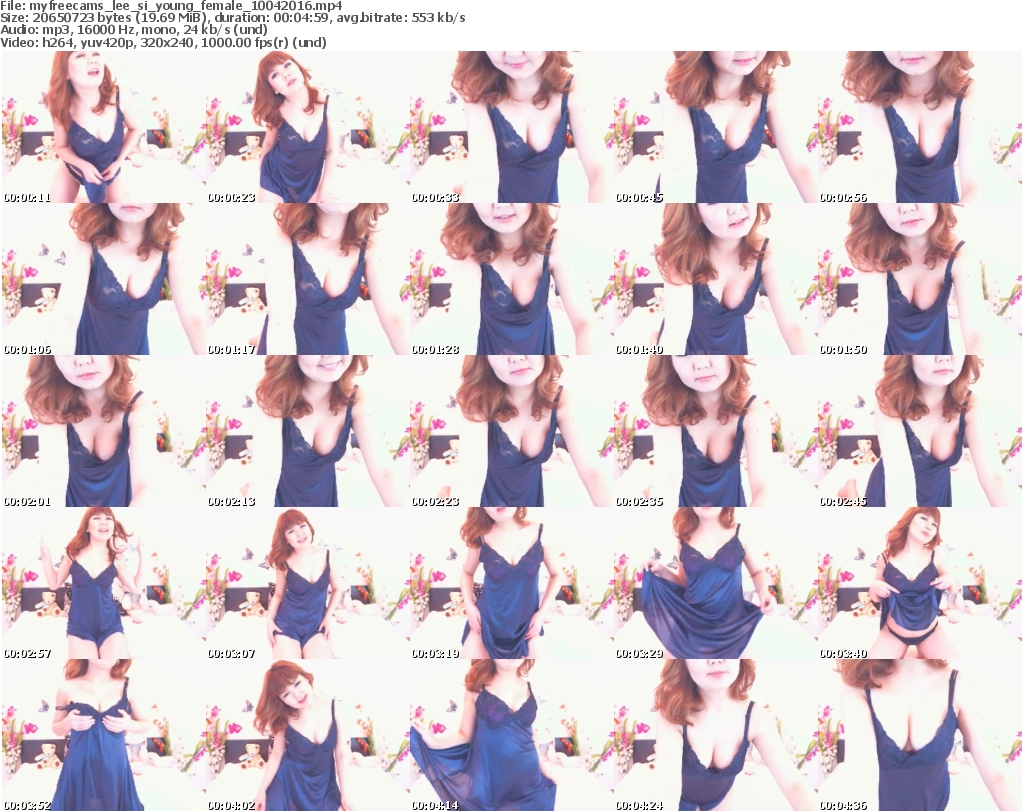Select the frame at 00:01:28
Image resolution: width=1024 pixels, height=811 pixels.
coord(511,279)
